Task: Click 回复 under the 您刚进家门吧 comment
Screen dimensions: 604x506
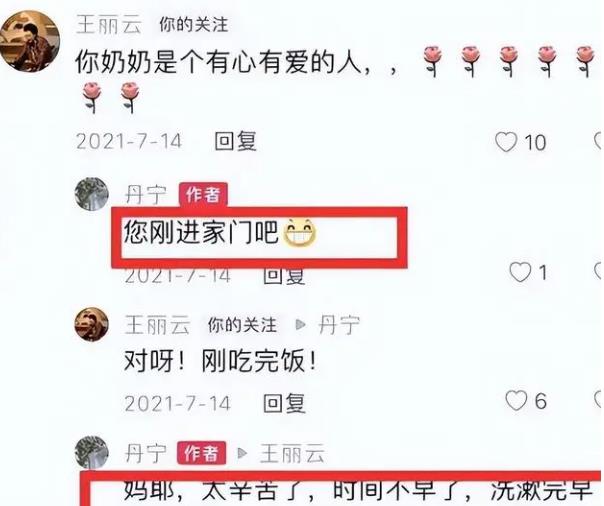Action: pos(284,275)
